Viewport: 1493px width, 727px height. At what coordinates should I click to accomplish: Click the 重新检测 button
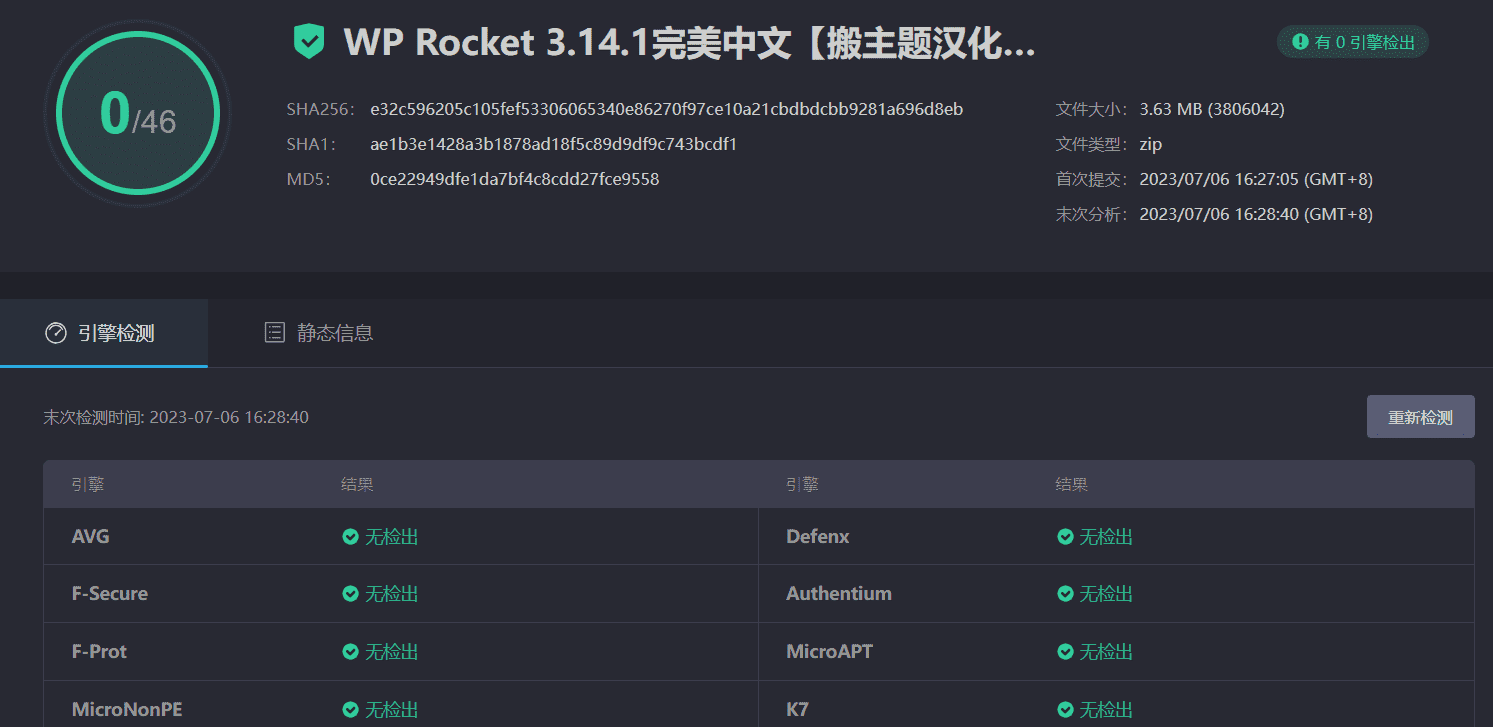[x=1420, y=417]
